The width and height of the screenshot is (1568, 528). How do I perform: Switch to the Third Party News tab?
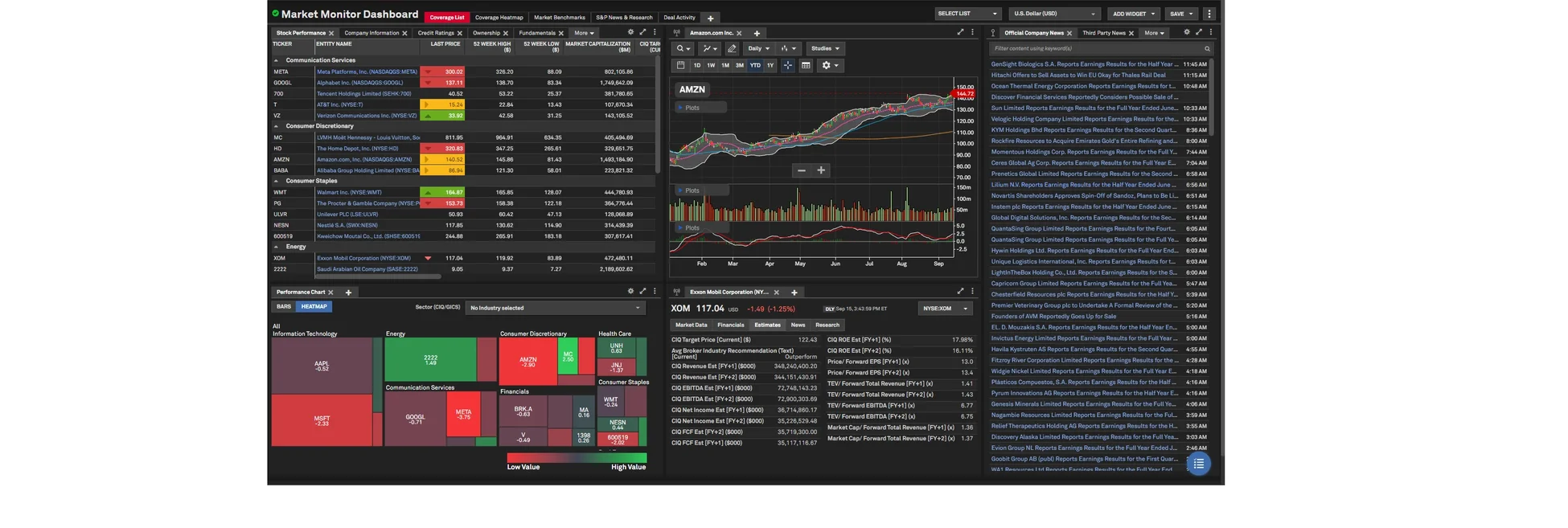pos(1104,33)
